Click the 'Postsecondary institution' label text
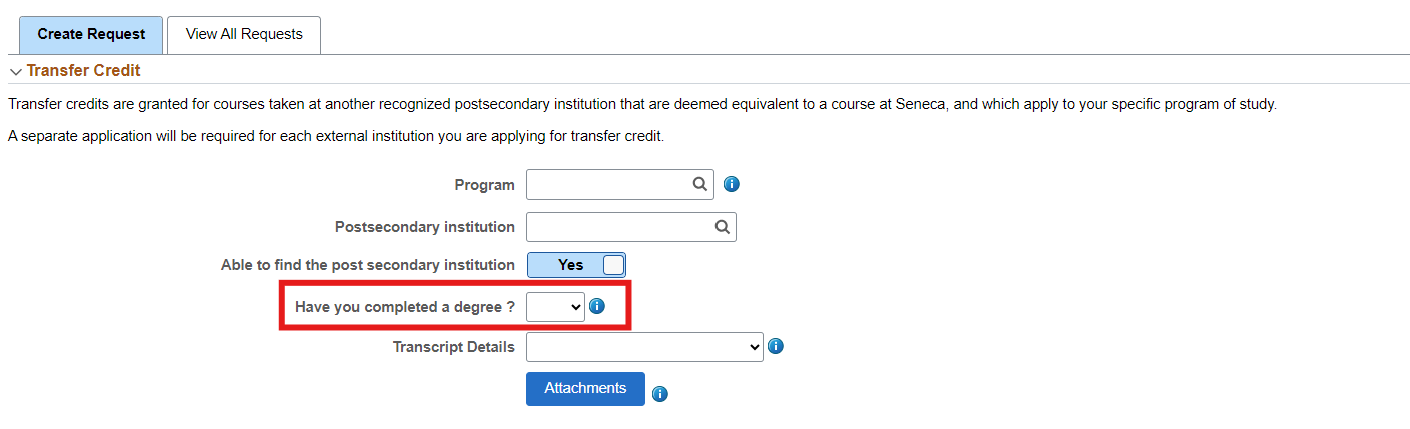Viewport: 1410px width, 429px height. [424, 227]
